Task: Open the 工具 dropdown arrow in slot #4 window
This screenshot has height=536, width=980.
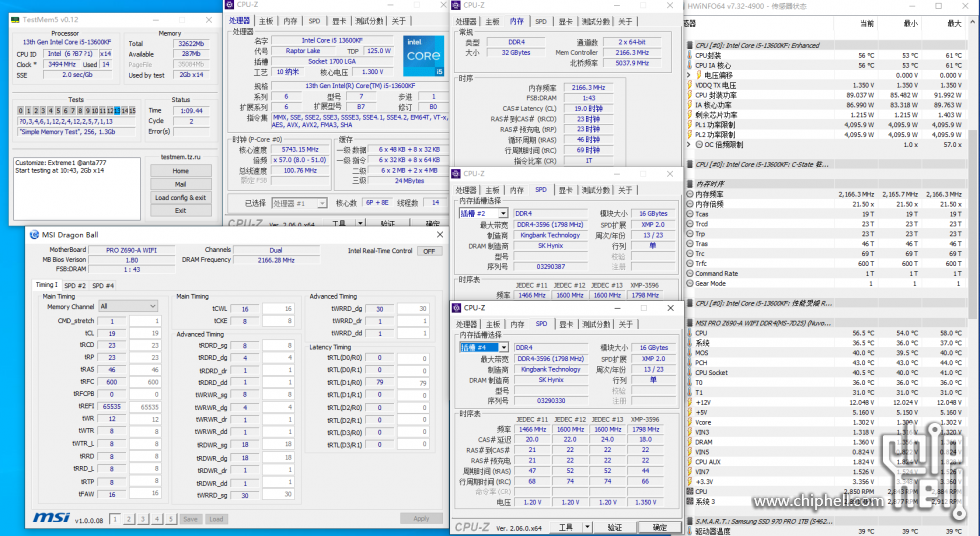Action: [587, 527]
